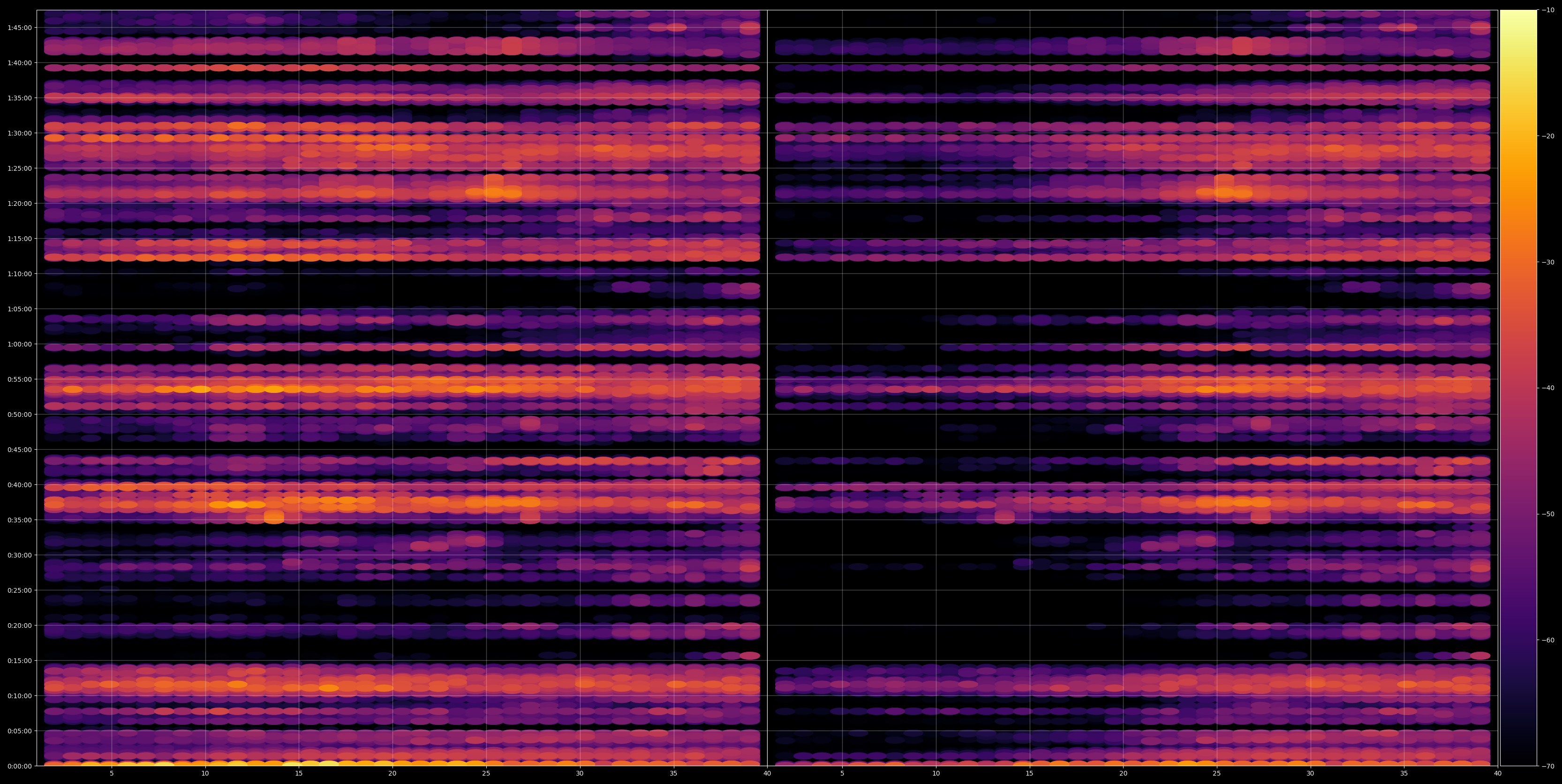Image resolution: width=1562 pixels, height=784 pixels.
Task: Click x-axis label 10 of left plot
Action: pos(205,774)
